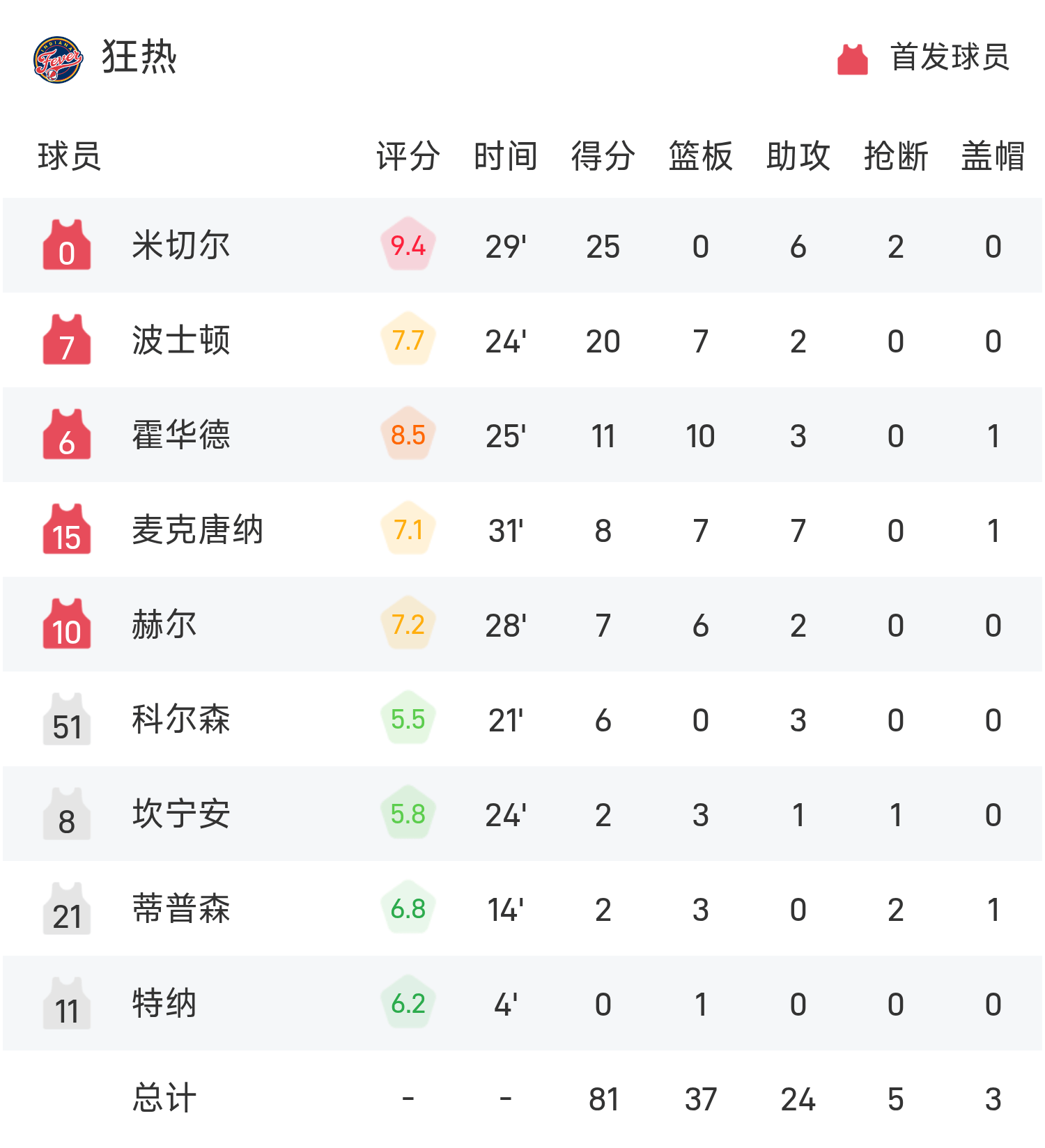Open player 坎宁安 details

[181, 814]
